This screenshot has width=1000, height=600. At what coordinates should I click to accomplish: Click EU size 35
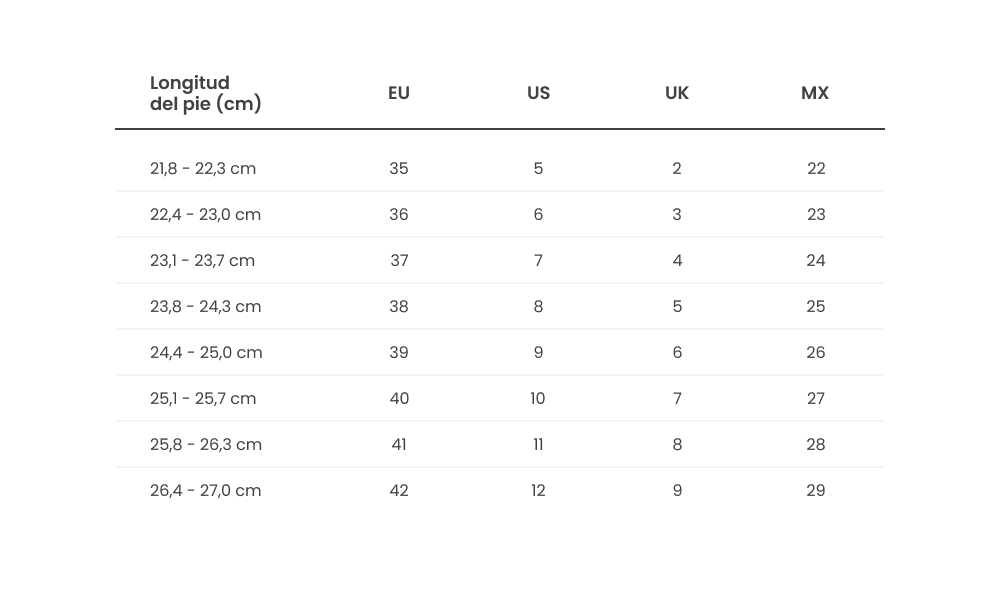click(x=399, y=168)
